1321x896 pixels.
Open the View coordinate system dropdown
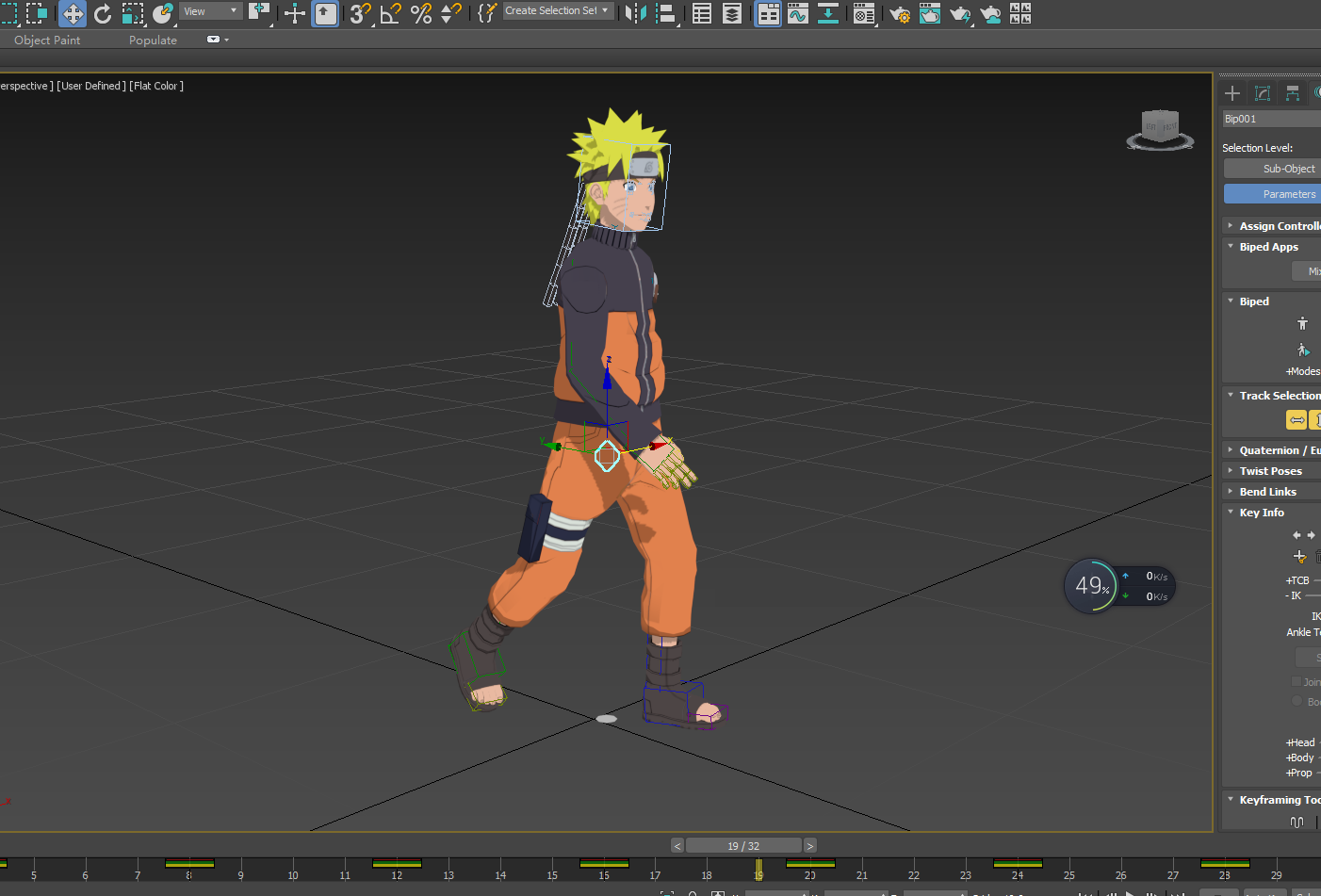point(211,11)
